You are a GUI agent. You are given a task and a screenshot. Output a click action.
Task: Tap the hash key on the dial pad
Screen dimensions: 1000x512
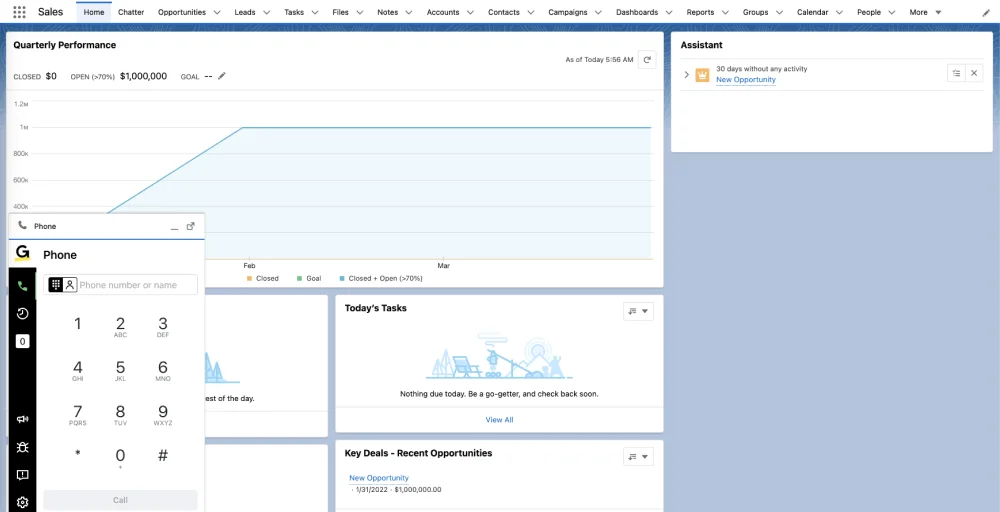163,455
